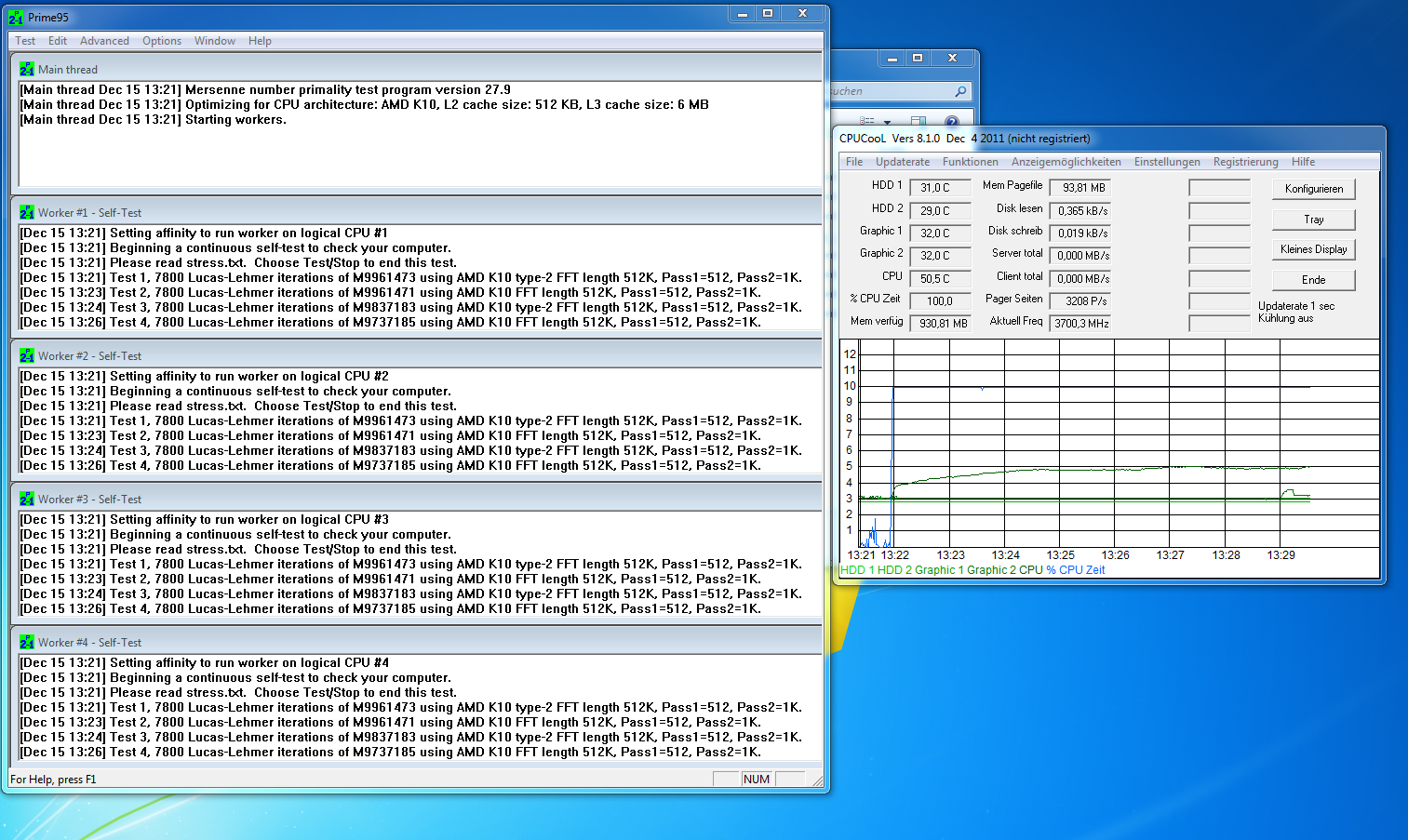Click the Worker #2 Self-Test window icon
Viewport: 1408px width, 840px height.
tap(27, 355)
